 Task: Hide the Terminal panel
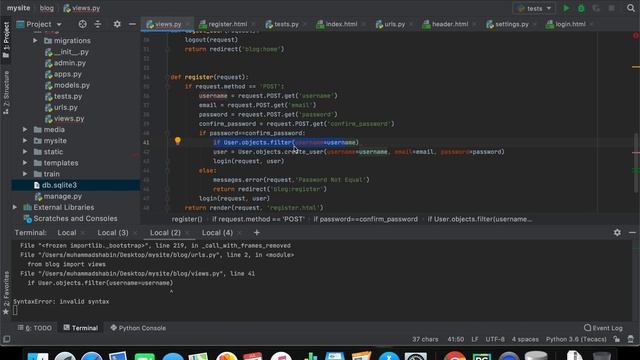[x=632, y=232]
